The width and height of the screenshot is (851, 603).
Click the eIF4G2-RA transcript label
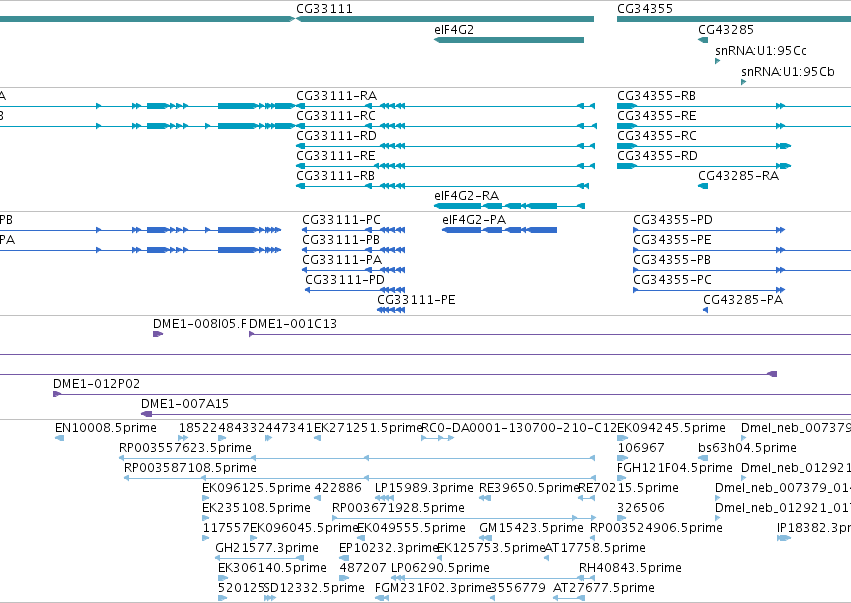point(466,196)
